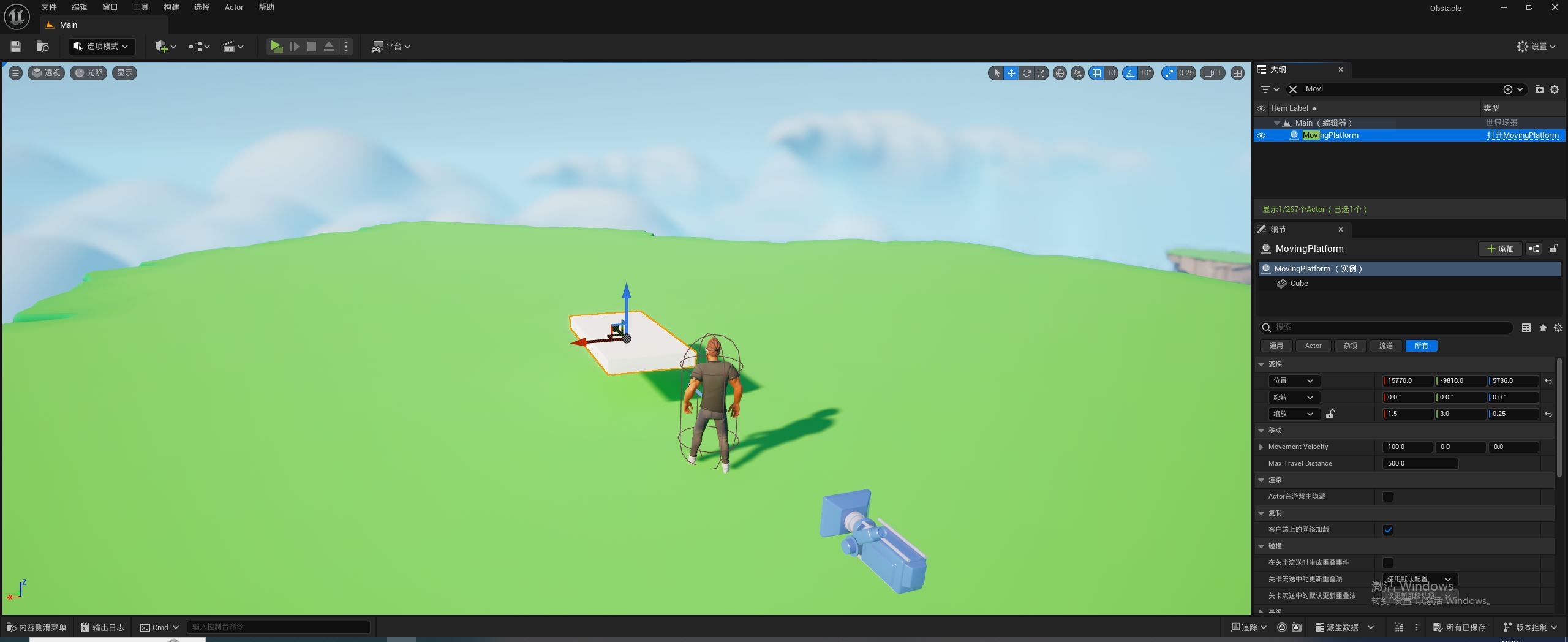Collapse the Main (编辑器) tree node
Image resolution: width=1568 pixels, height=642 pixels.
(1277, 123)
